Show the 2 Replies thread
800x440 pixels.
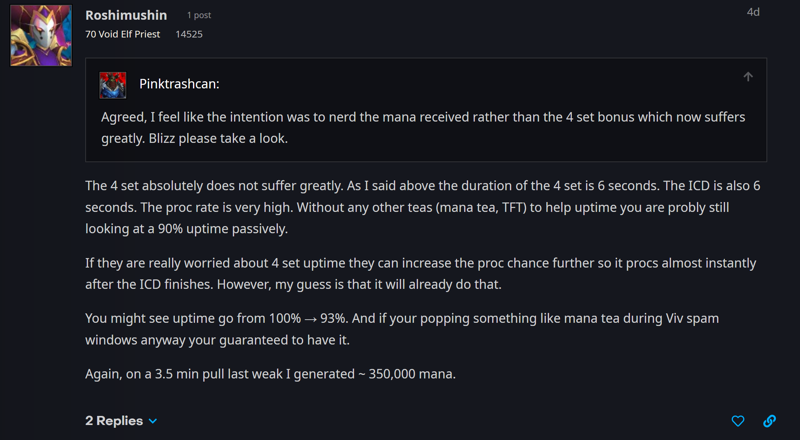coord(114,421)
